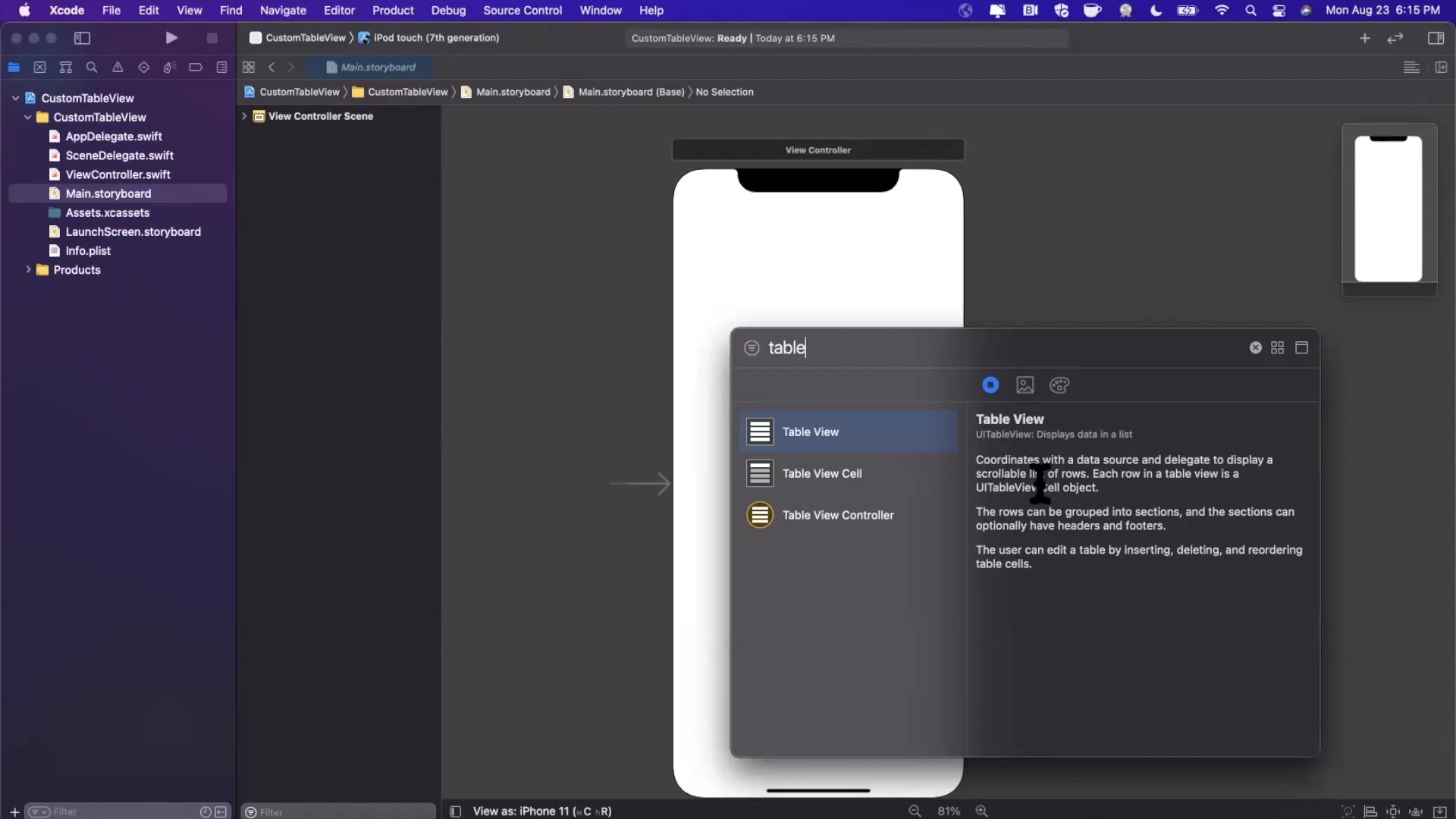Switch the Library to grid view

1278,347
